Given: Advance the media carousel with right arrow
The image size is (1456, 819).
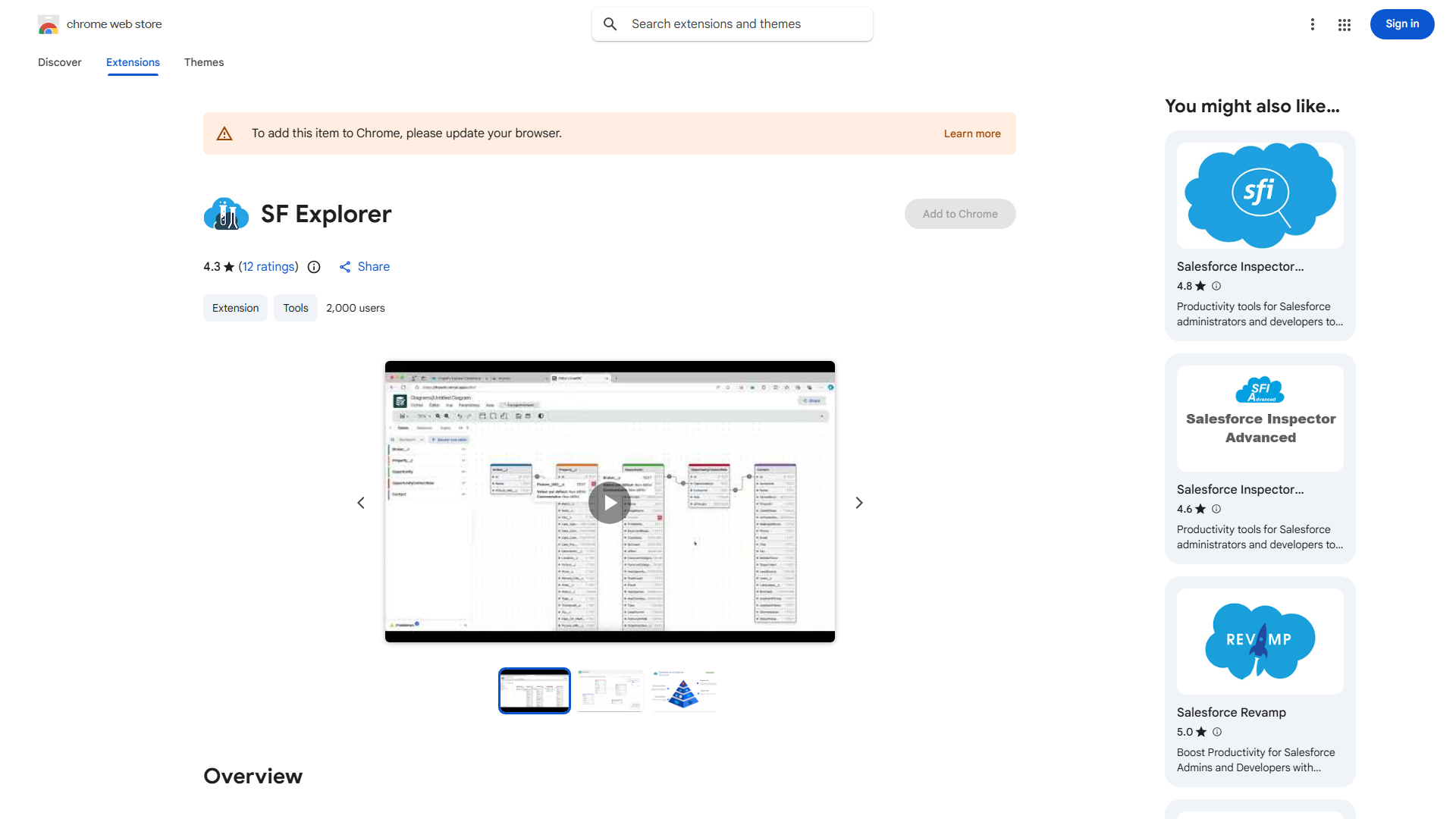Looking at the screenshot, I should [858, 502].
